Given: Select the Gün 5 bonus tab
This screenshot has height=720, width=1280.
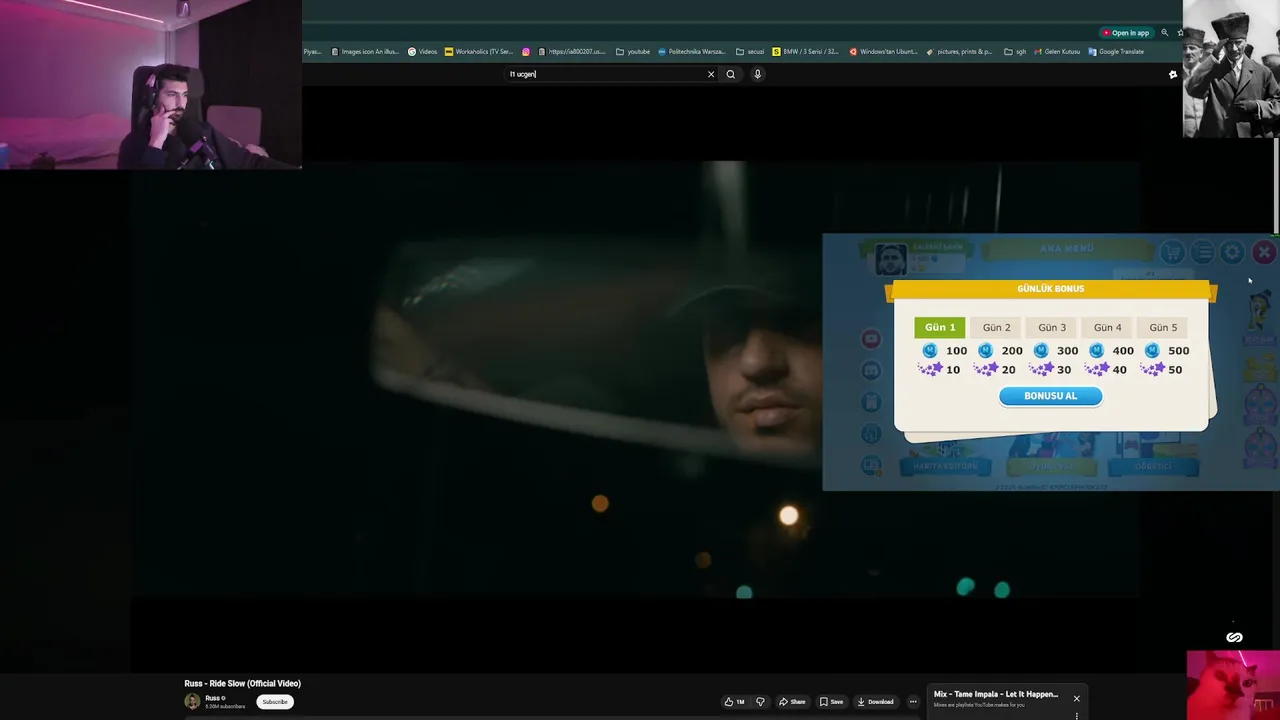Looking at the screenshot, I should (x=1163, y=327).
